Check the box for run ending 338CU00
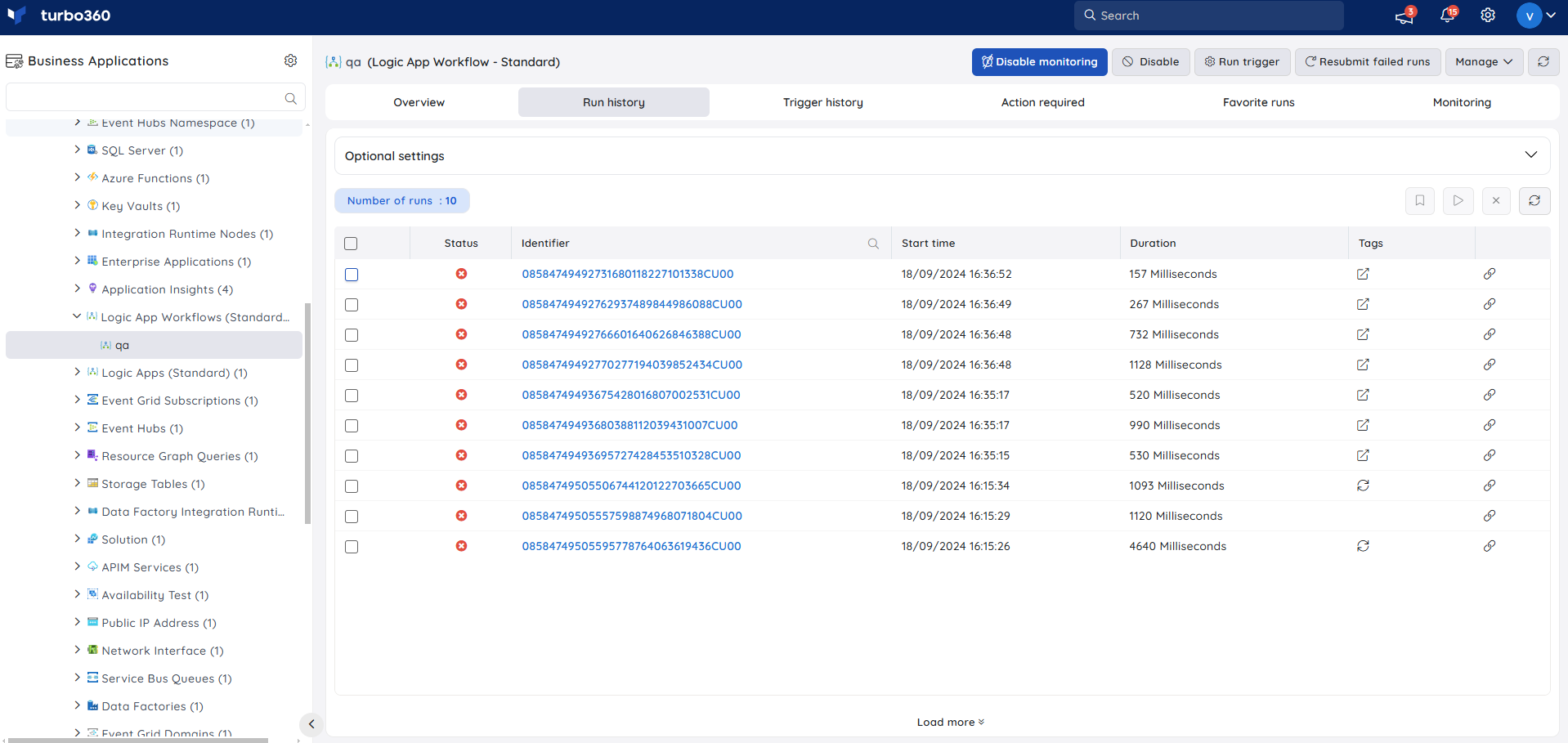1568x743 pixels. 352,275
